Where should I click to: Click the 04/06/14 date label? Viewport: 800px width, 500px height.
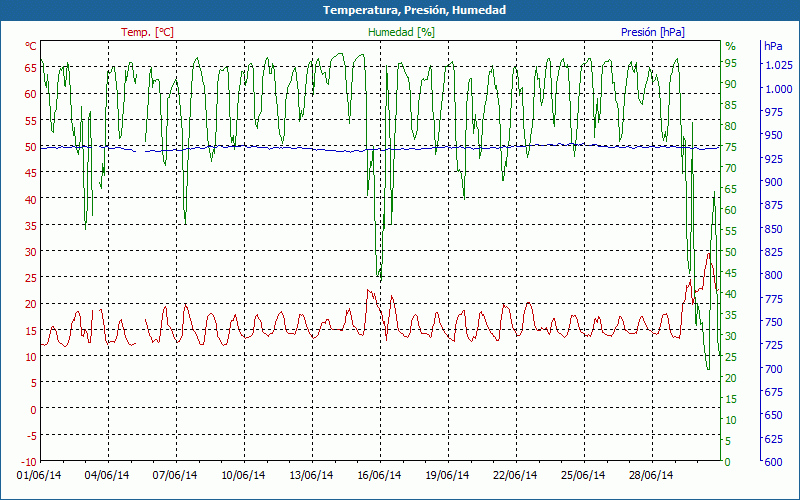tap(108, 476)
